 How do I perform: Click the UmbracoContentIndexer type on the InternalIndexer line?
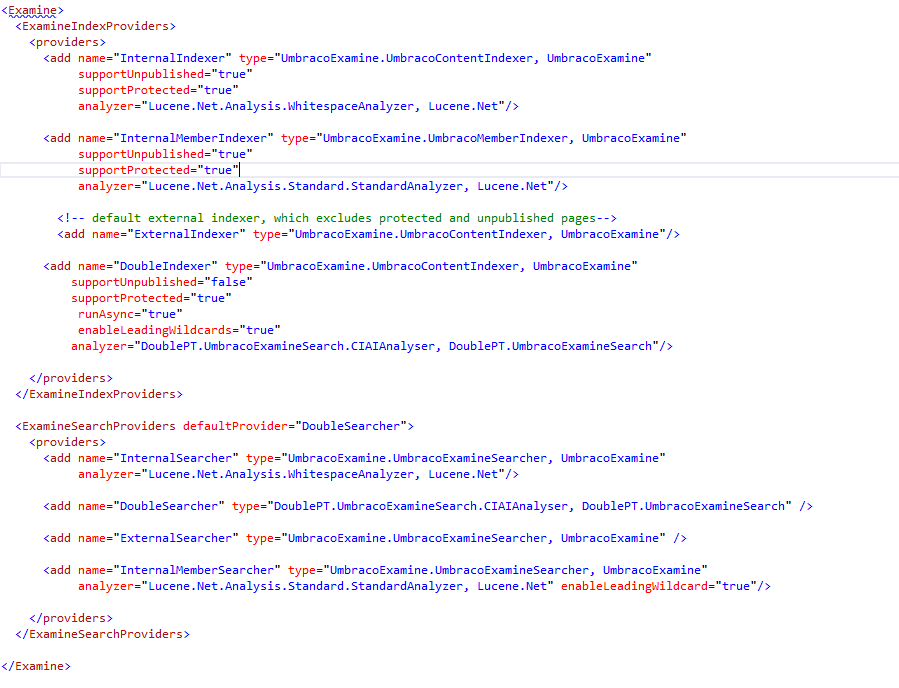[463, 58]
